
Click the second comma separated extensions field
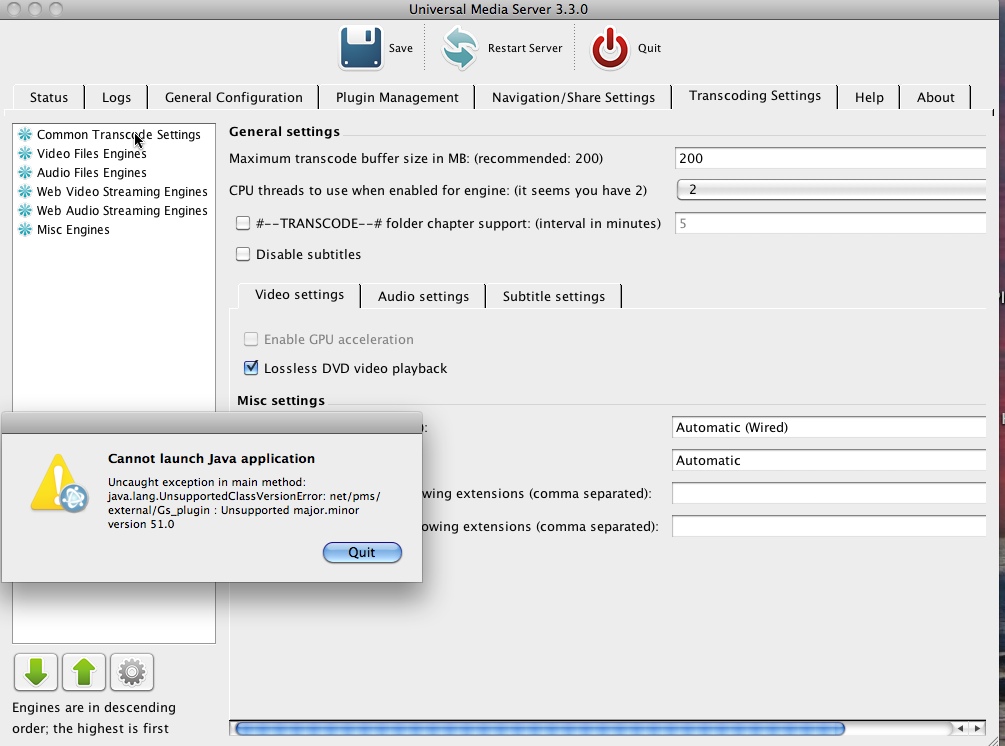[x=829, y=526]
